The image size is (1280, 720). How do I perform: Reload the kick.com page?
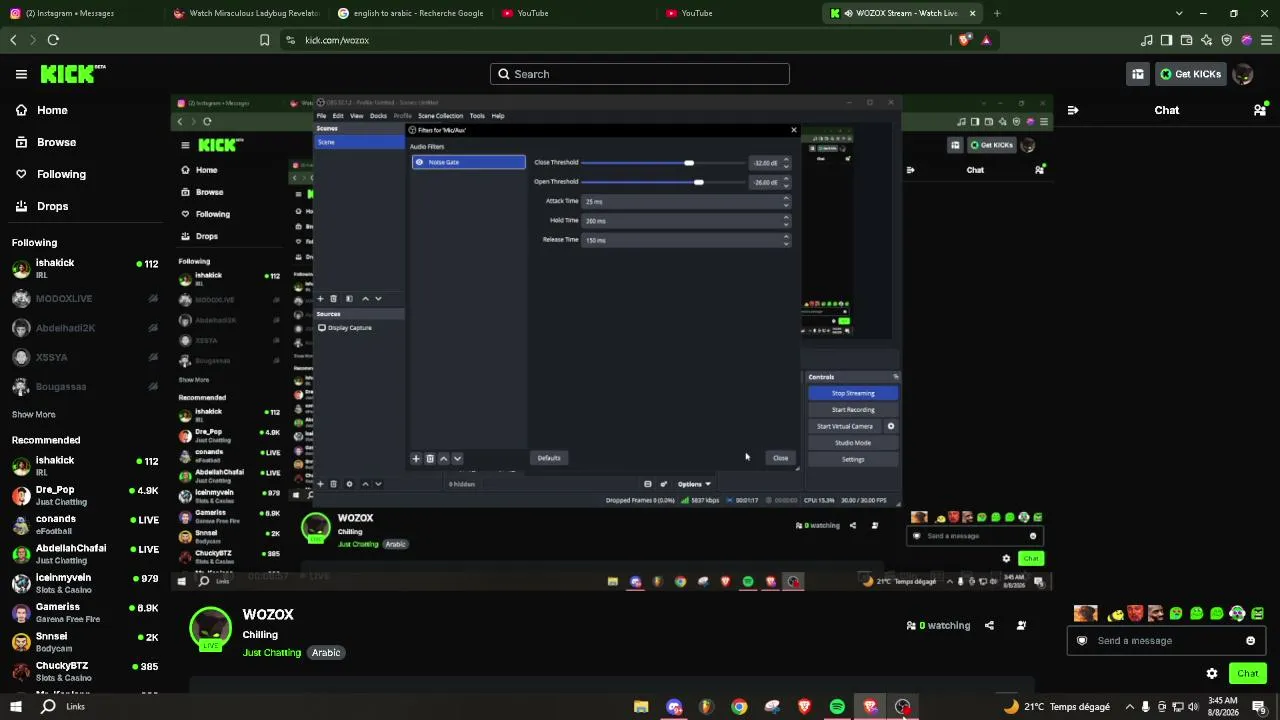[x=53, y=40]
